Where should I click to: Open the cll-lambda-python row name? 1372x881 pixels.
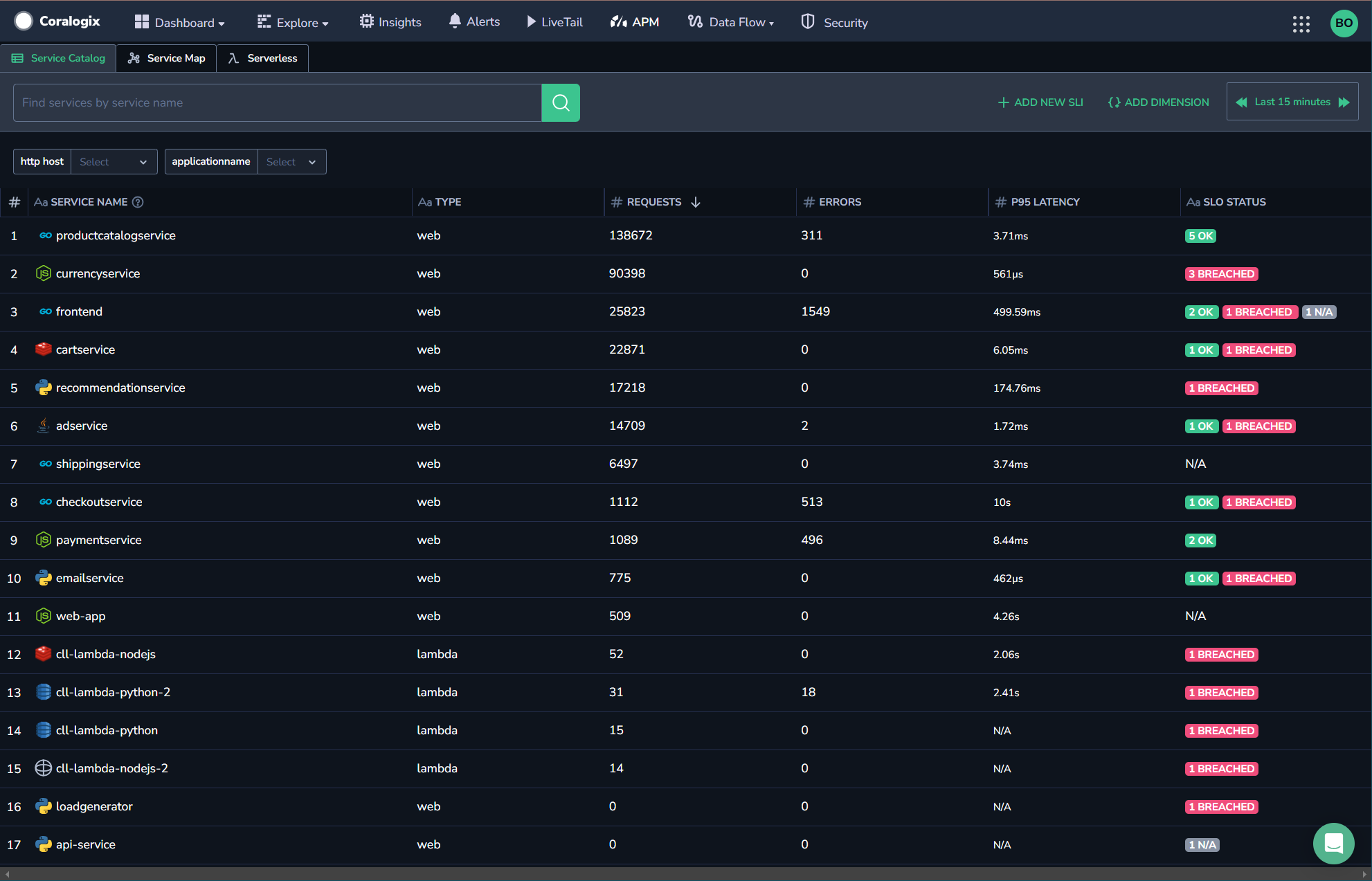[x=107, y=730]
